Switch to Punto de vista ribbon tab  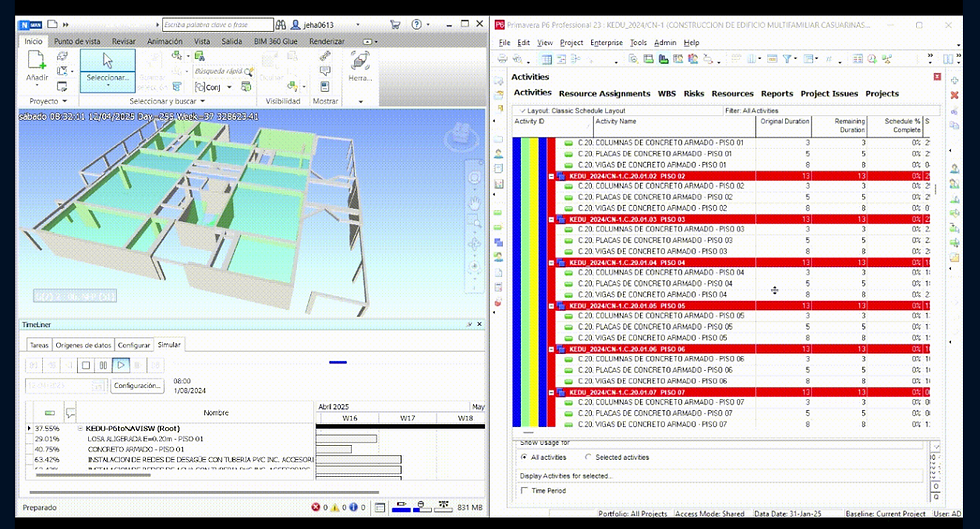point(77,41)
